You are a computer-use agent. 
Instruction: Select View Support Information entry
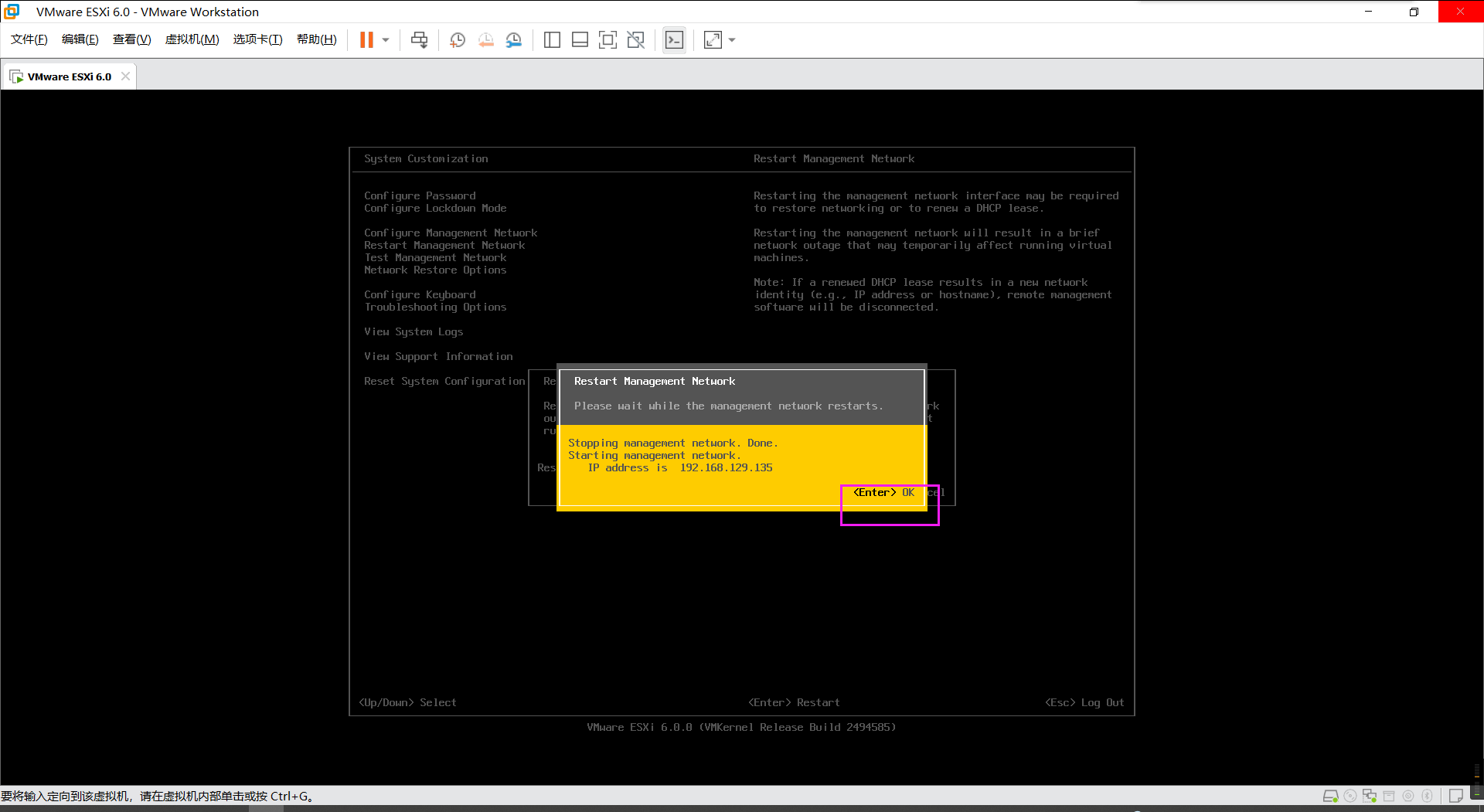438,357
